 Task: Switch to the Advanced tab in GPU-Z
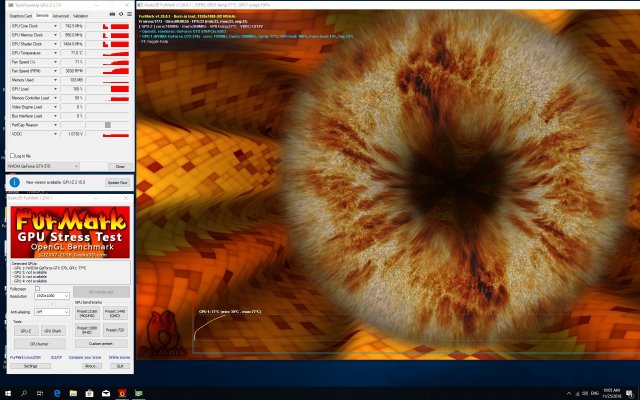[x=60, y=15]
